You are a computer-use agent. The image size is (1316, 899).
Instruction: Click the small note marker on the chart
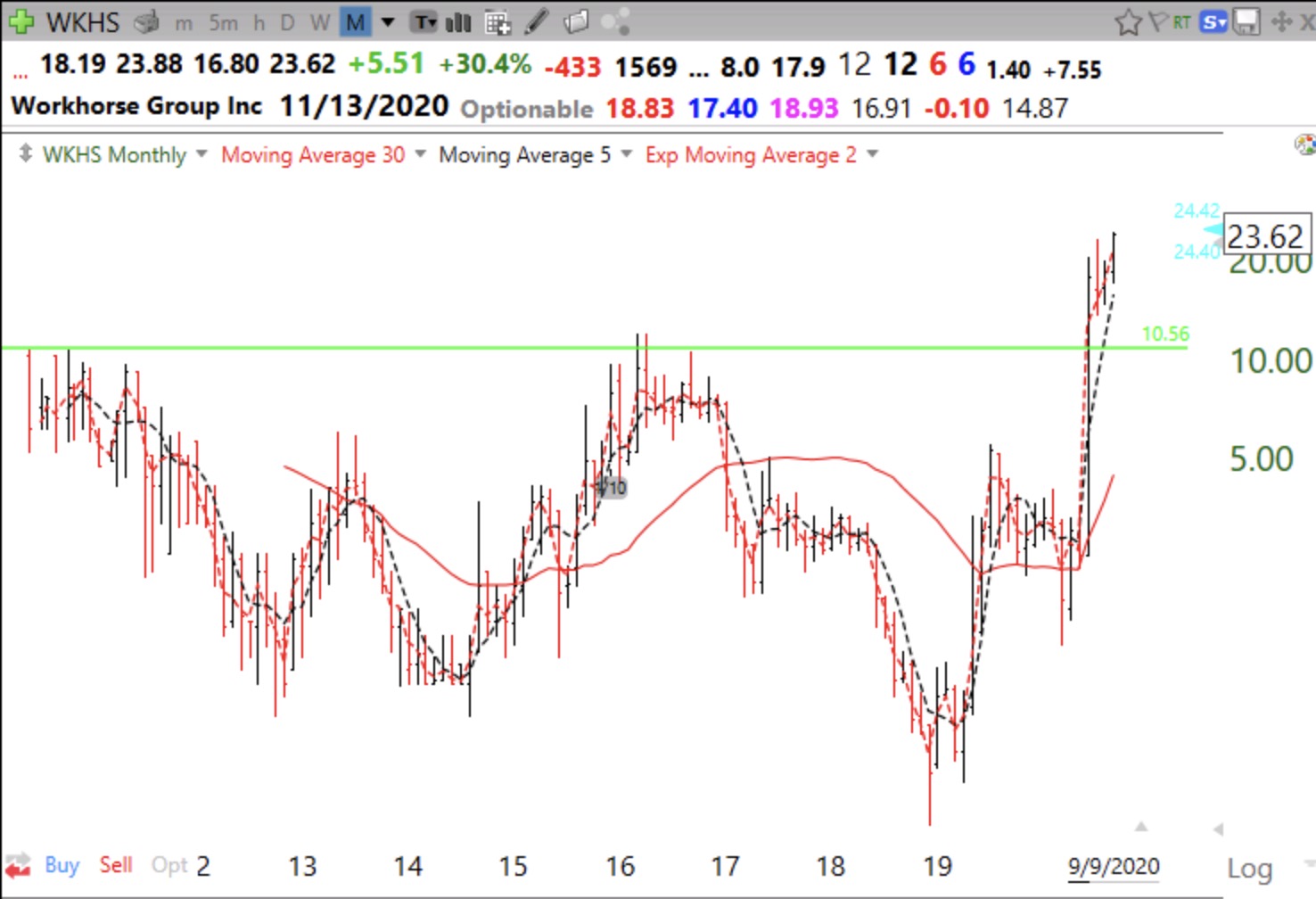[612, 487]
